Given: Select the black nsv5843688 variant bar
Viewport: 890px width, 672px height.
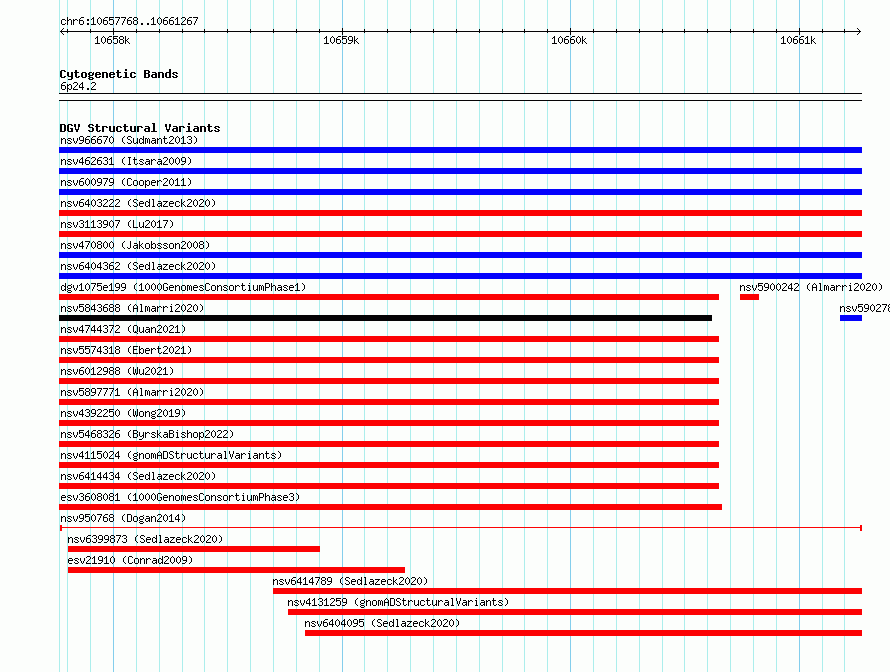Looking at the screenshot, I should coord(385,318).
